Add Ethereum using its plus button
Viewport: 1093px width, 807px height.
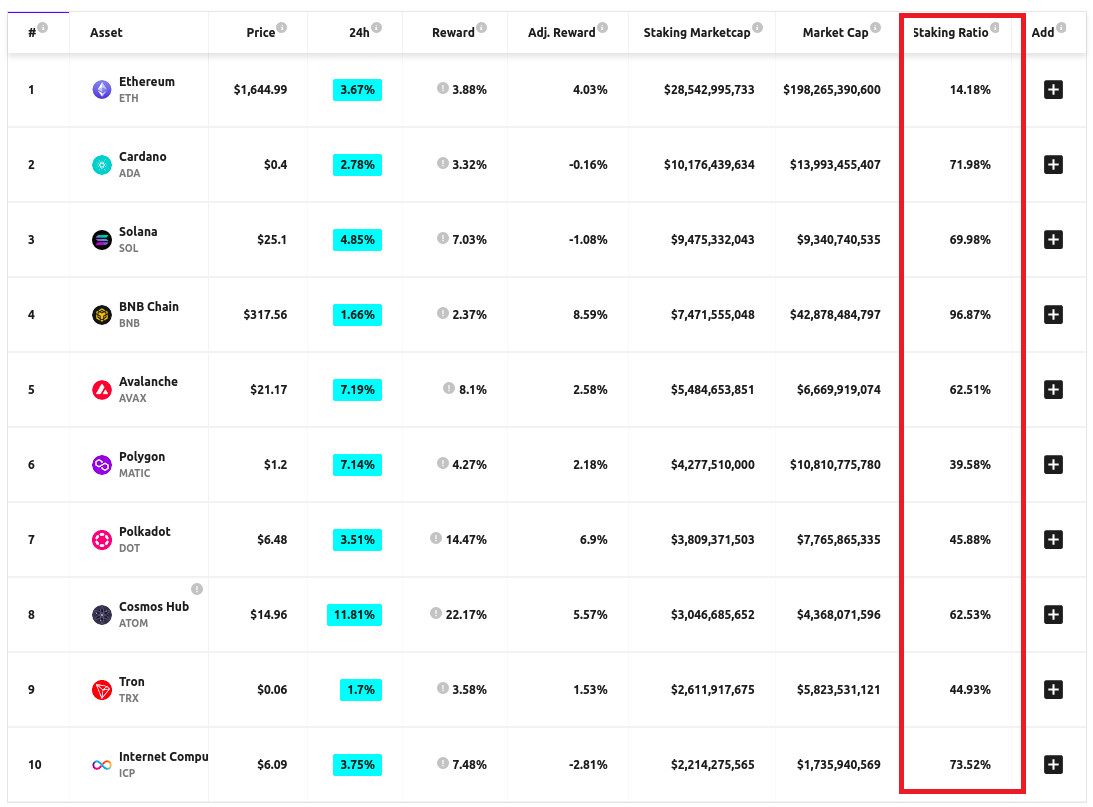(1052, 90)
